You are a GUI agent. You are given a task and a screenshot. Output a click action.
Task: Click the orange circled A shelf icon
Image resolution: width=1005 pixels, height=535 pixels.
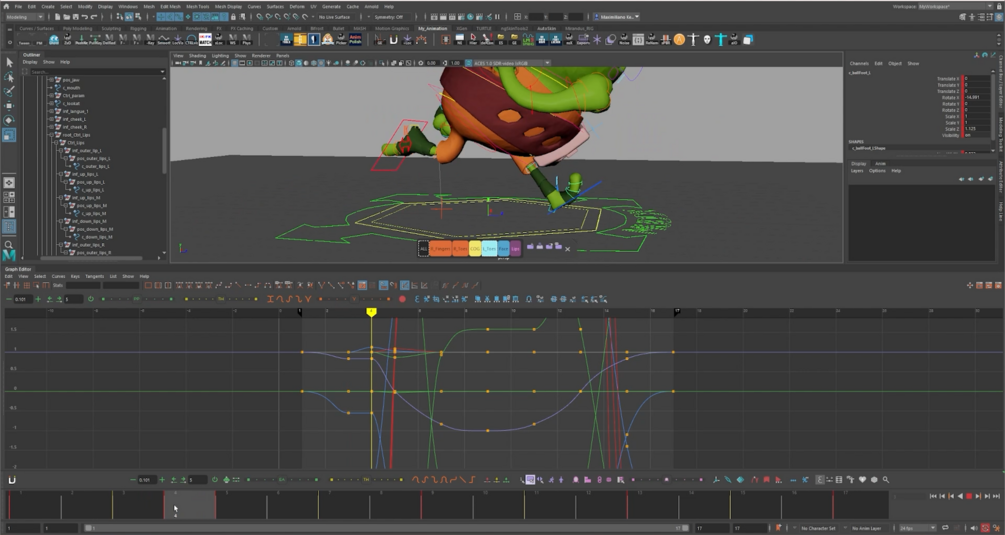(x=679, y=40)
